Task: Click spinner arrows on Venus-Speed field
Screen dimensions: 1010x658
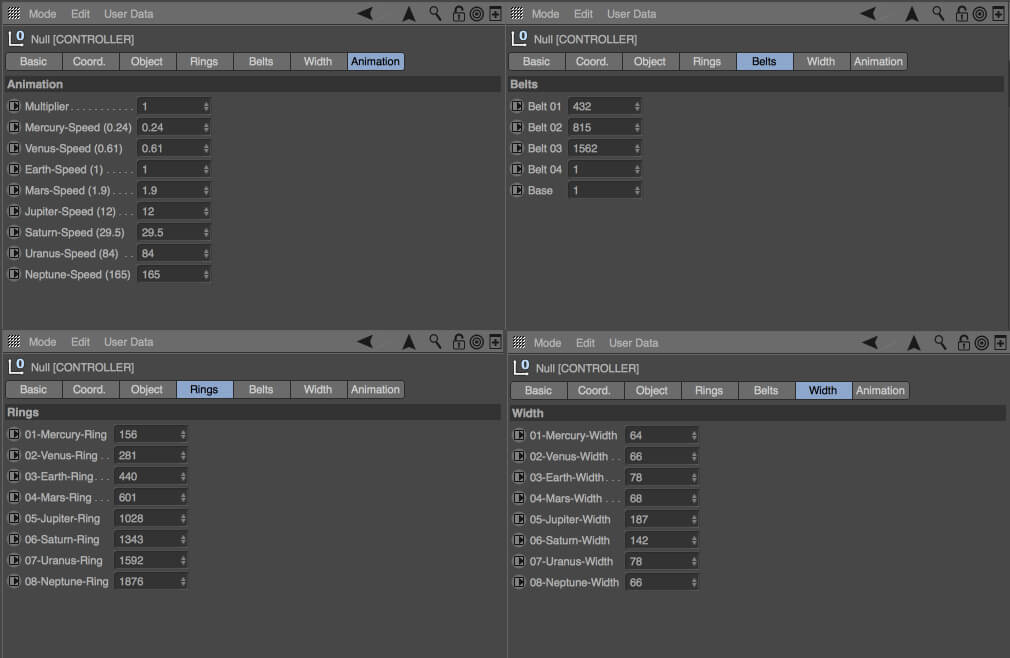Action: click(206, 149)
